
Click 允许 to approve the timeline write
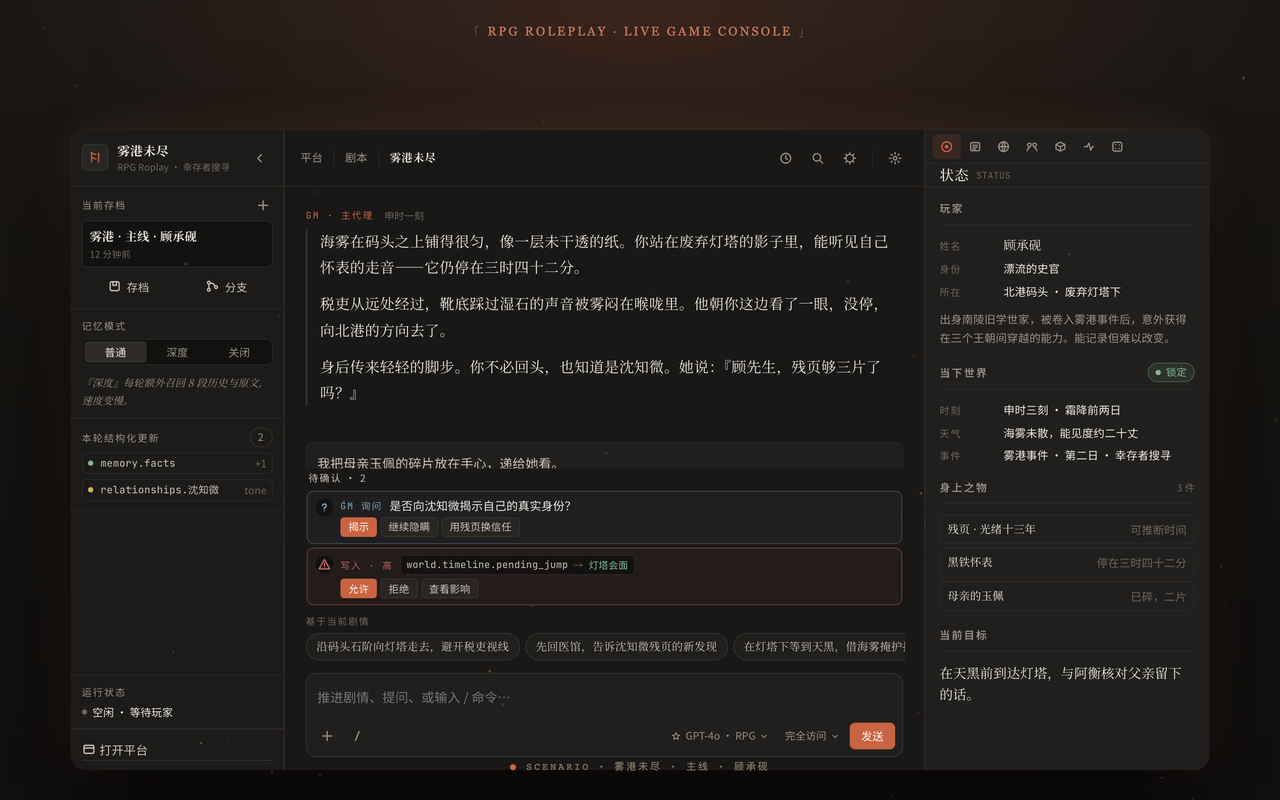point(359,589)
